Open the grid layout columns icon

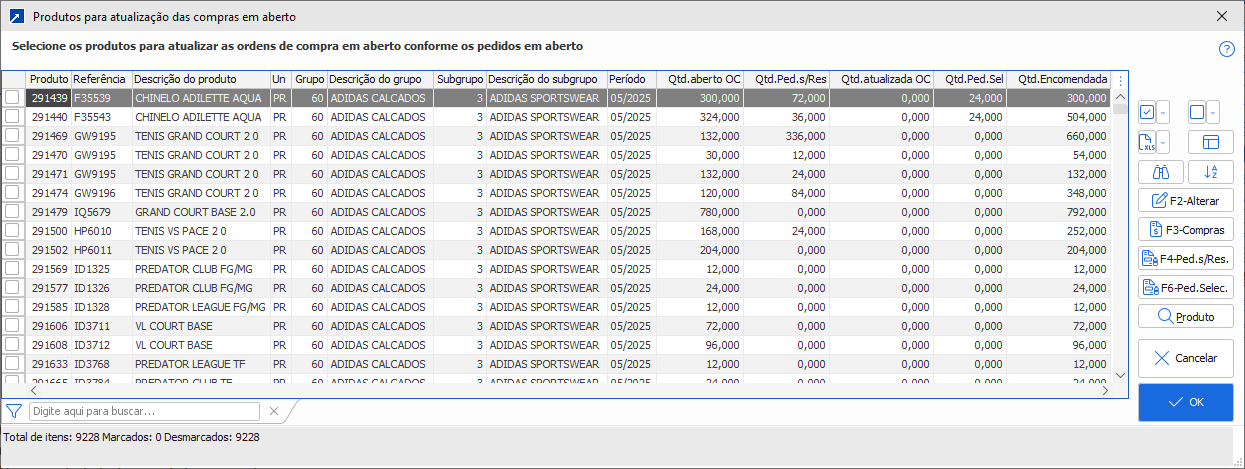click(x=1211, y=142)
